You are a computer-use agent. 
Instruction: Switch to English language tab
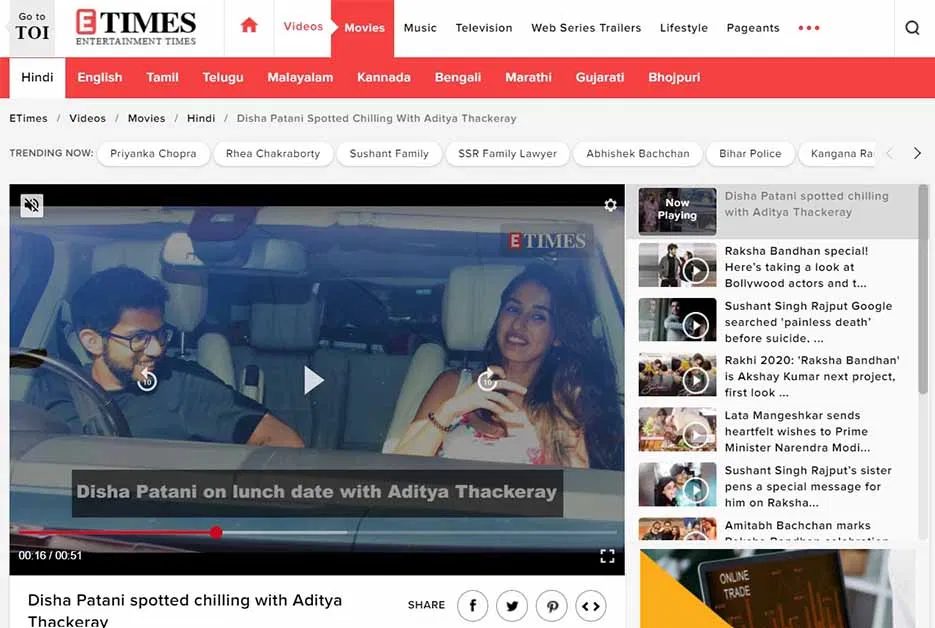[100, 78]
